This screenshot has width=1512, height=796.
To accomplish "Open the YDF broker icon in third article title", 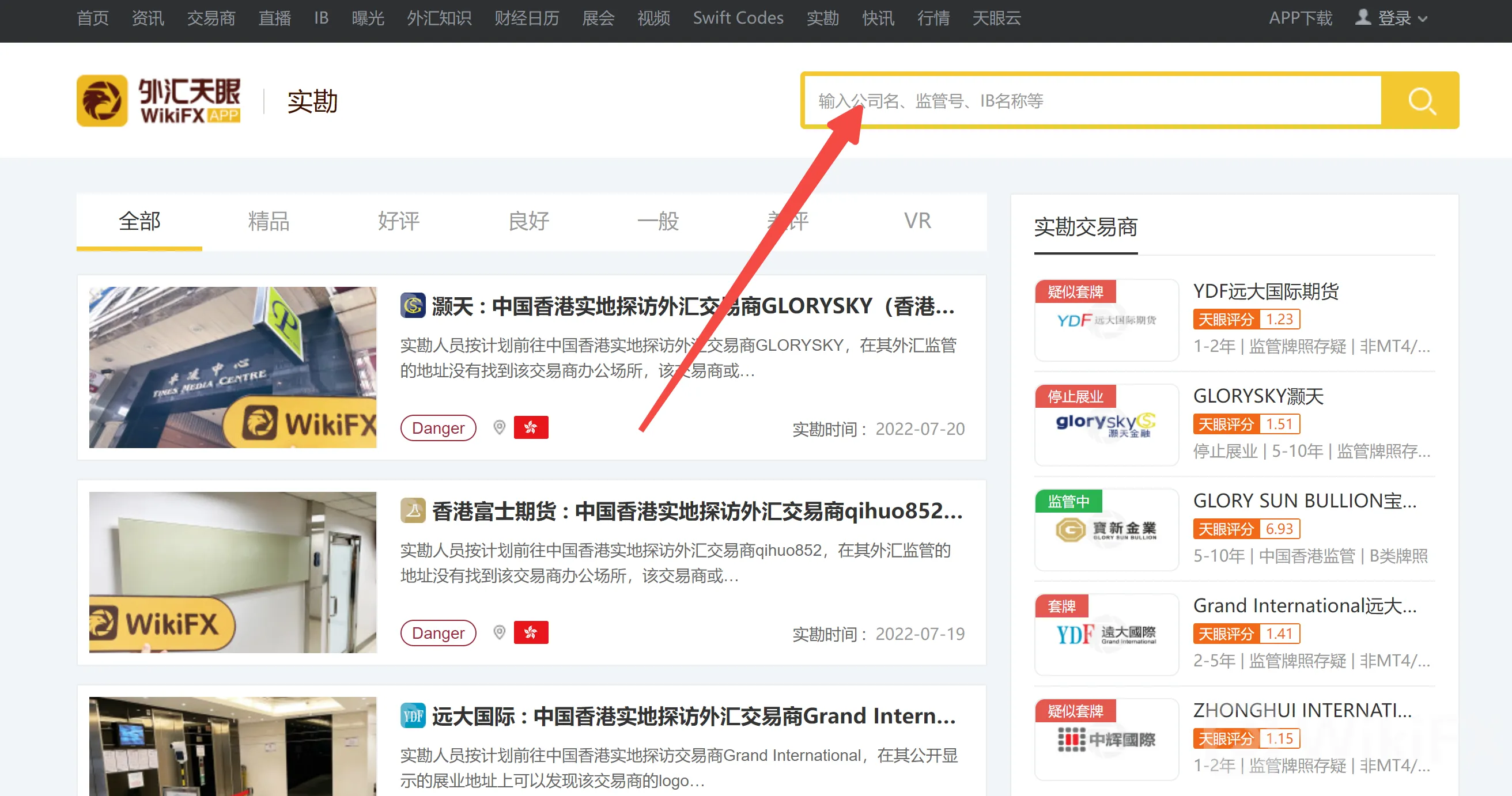I will pos(413,715).
